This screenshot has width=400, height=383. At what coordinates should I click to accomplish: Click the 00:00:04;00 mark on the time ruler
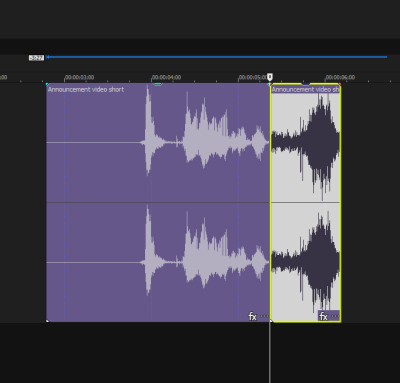coord(166,77)
